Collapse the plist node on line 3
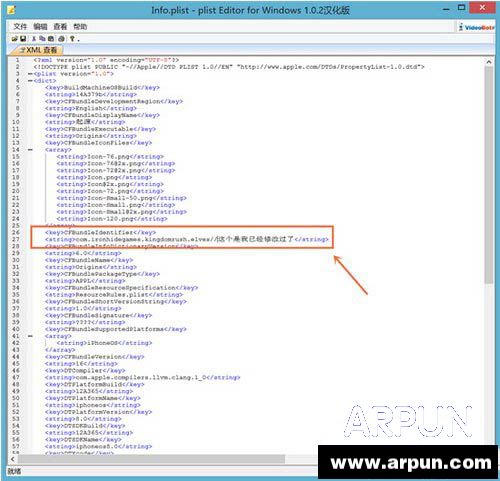This screenshot has width=500, height=481. (x=30, y=74)
